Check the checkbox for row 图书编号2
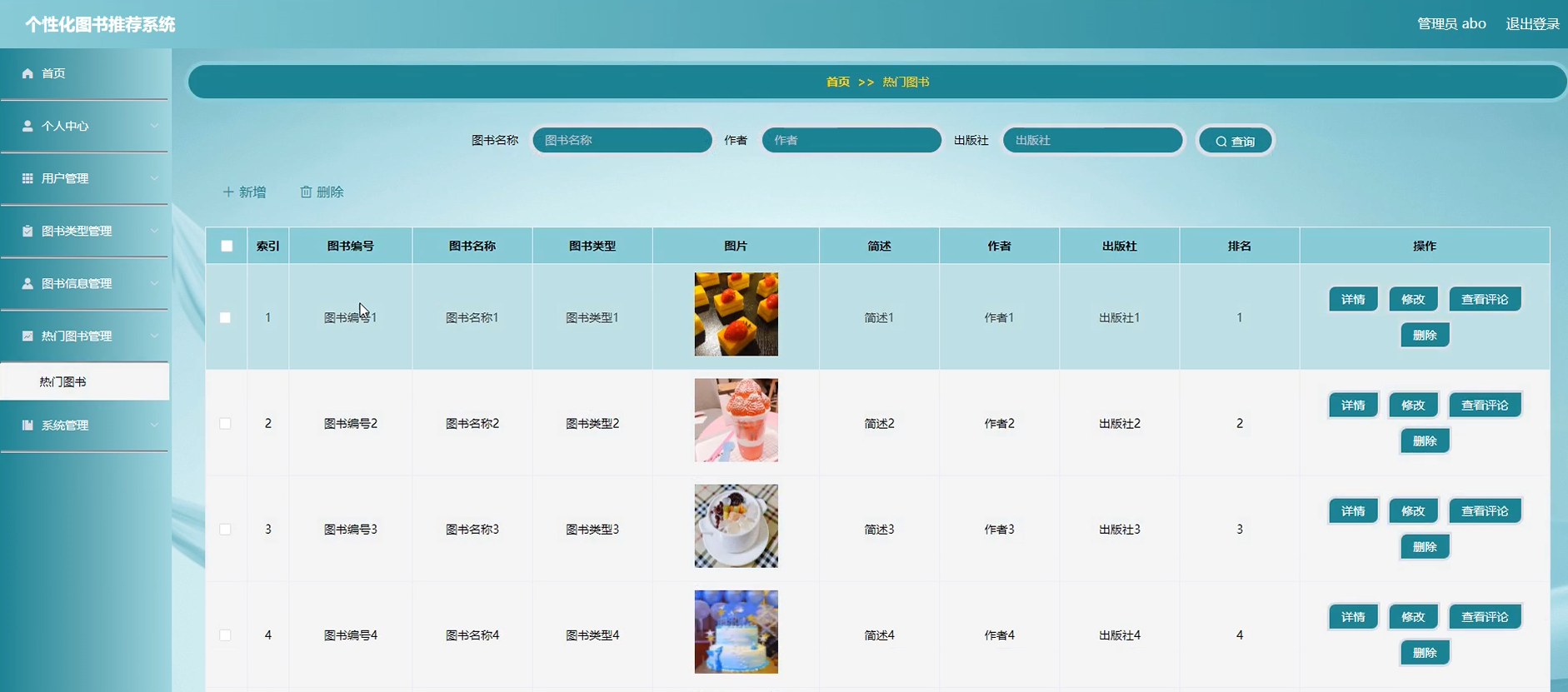The image size is (1568, 692). pyautogui.click(x=225, y=423)
